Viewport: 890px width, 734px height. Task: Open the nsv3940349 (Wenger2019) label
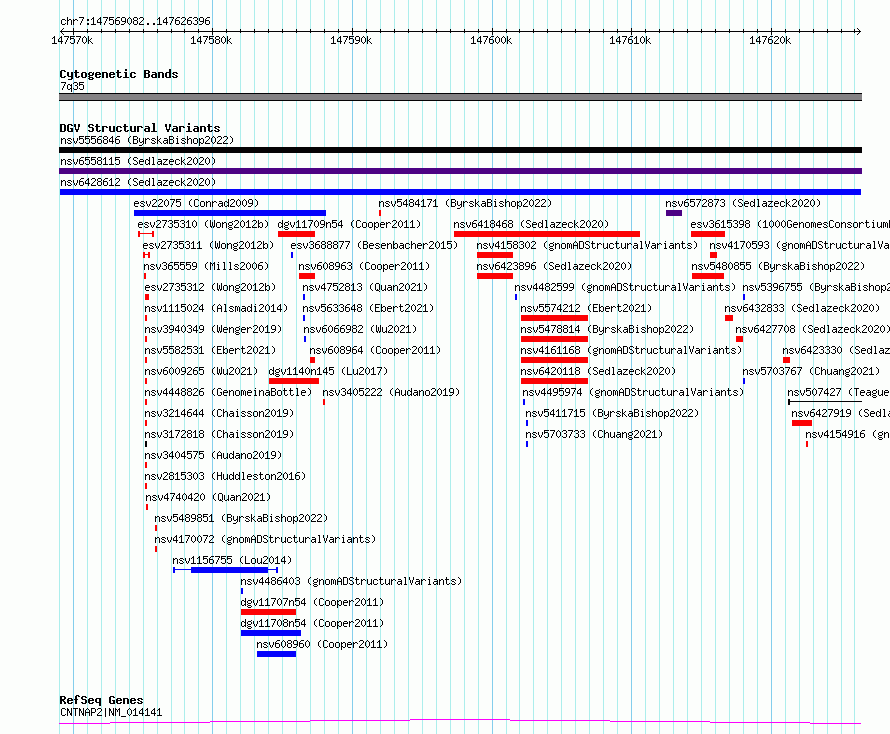213,329
